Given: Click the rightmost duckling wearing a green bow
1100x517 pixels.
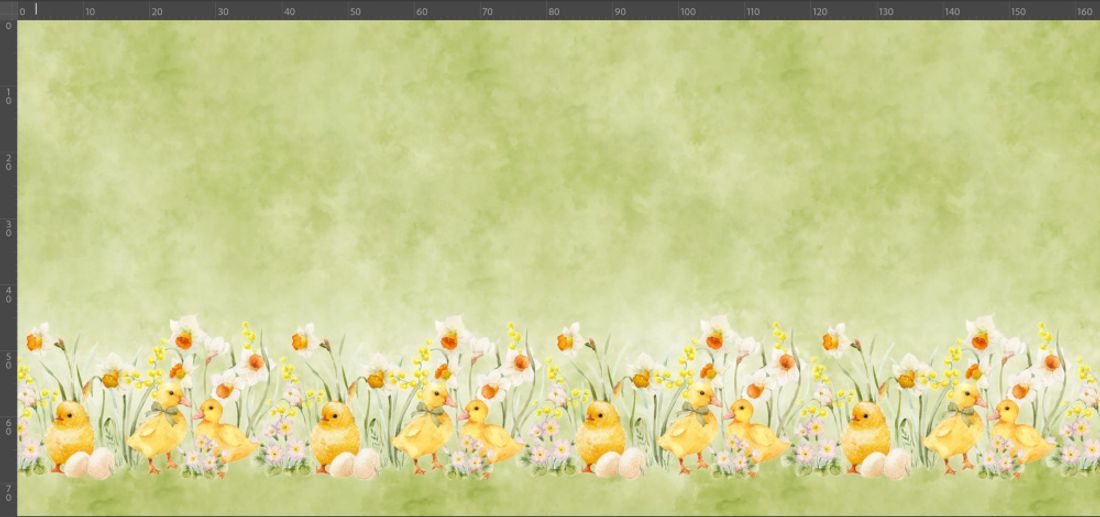Looking at the screenshot, I should tap(955, 430).
